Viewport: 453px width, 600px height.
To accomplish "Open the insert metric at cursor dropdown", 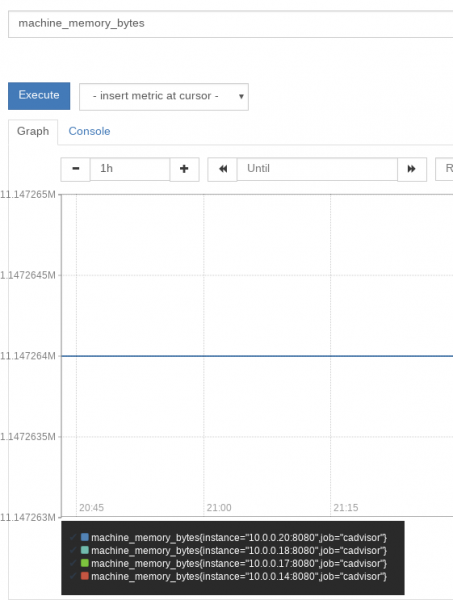I will (x=164, y=97).
